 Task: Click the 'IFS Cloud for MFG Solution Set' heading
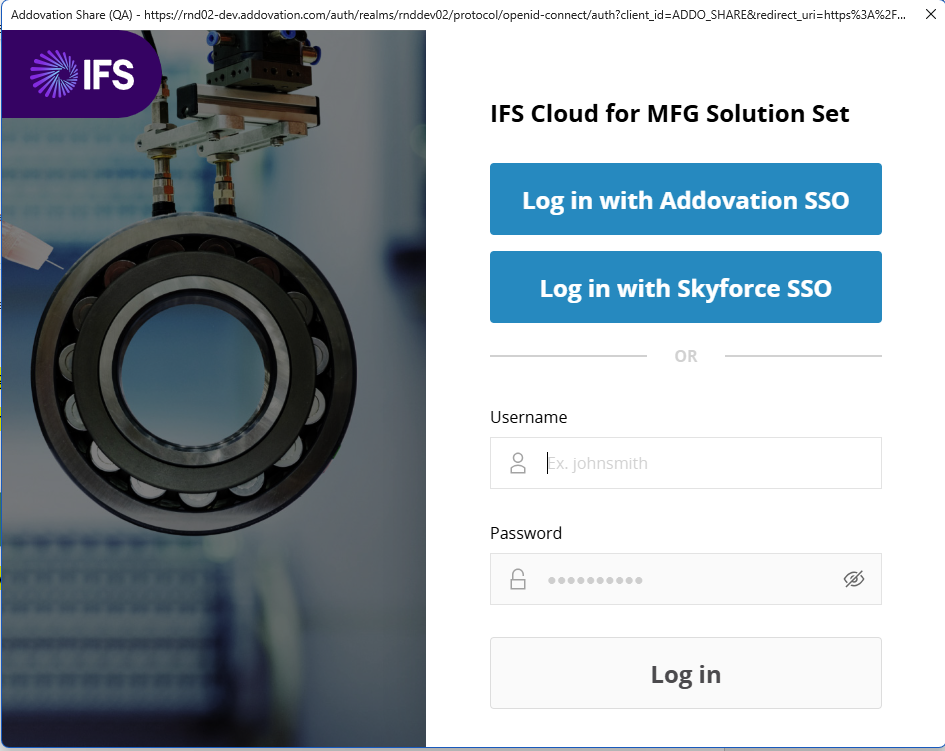tap(669, 114)
